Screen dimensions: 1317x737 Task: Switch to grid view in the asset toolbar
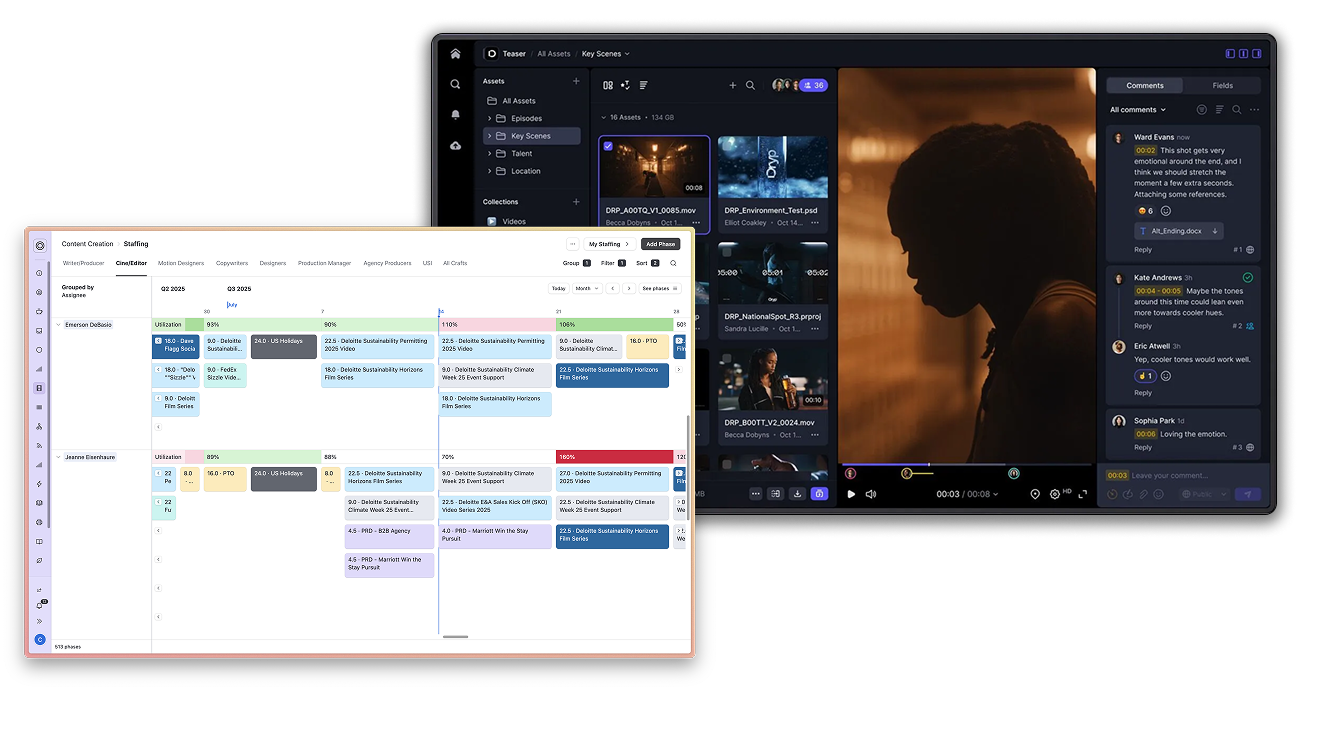click(x=608, y=86)
